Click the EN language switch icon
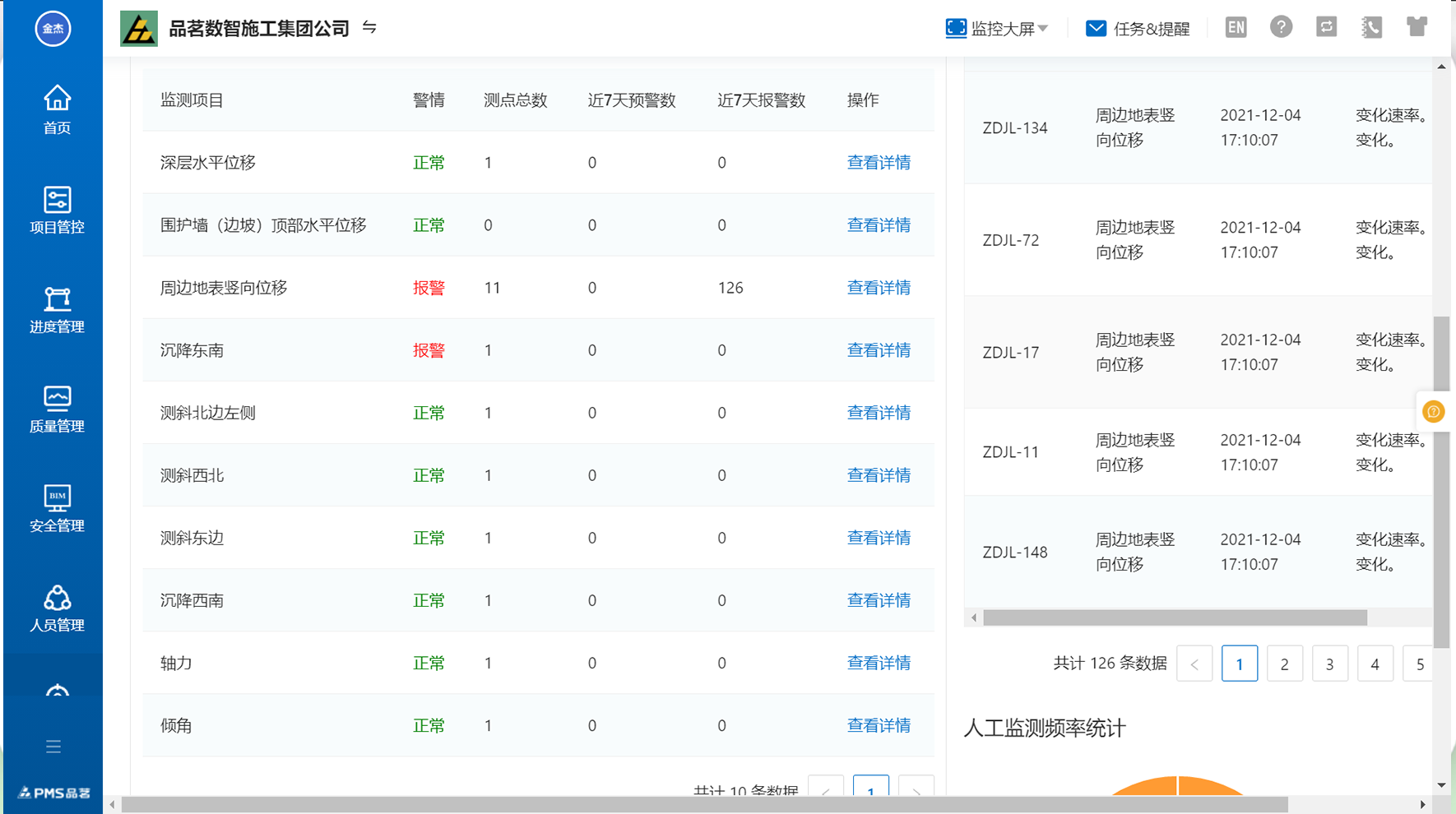The width and height of the screenshot is (1456, 814). [x=1236, y=27]
